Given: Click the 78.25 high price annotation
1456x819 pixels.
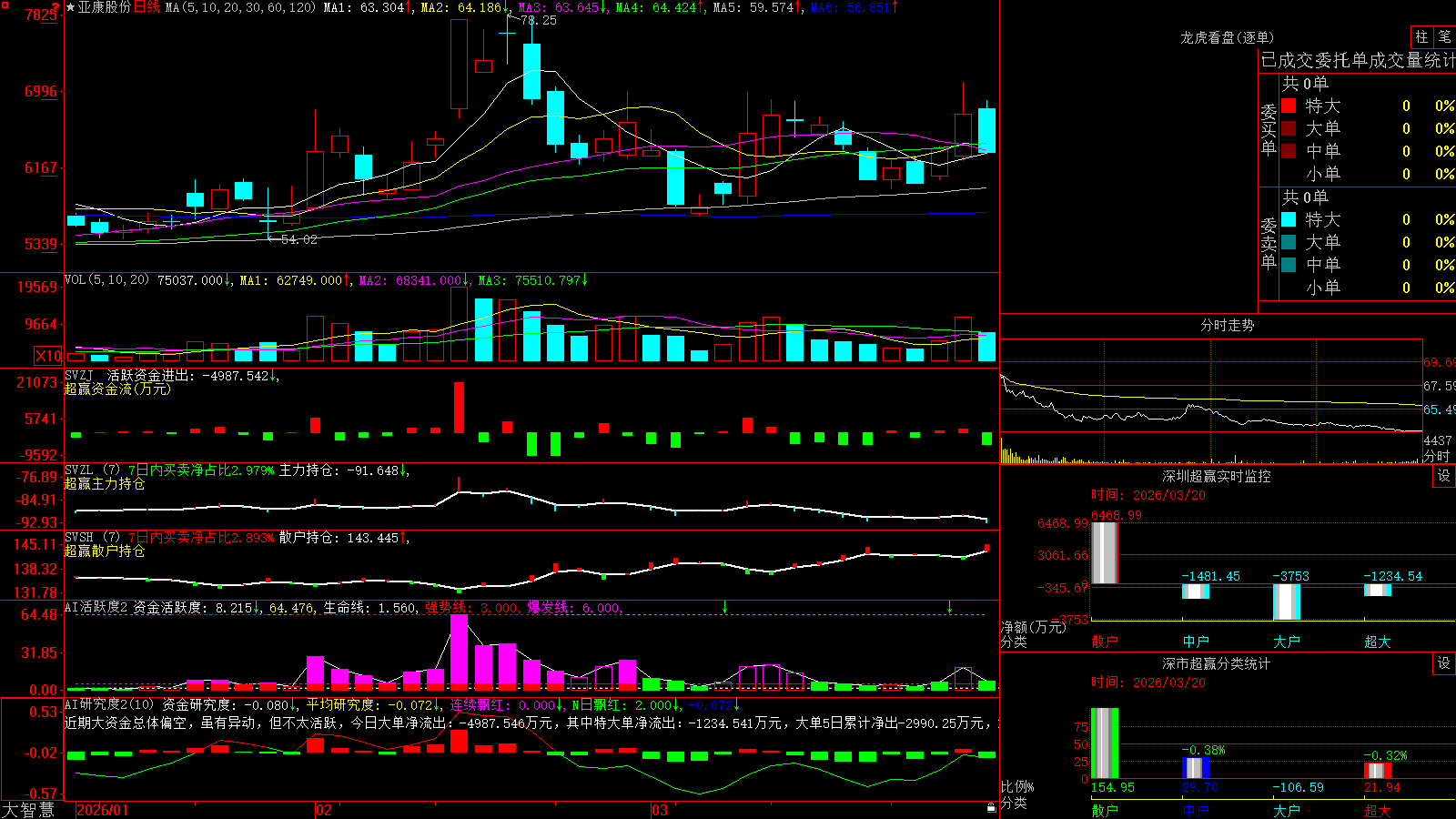Looking at the screenshot, I should [538, 20].
